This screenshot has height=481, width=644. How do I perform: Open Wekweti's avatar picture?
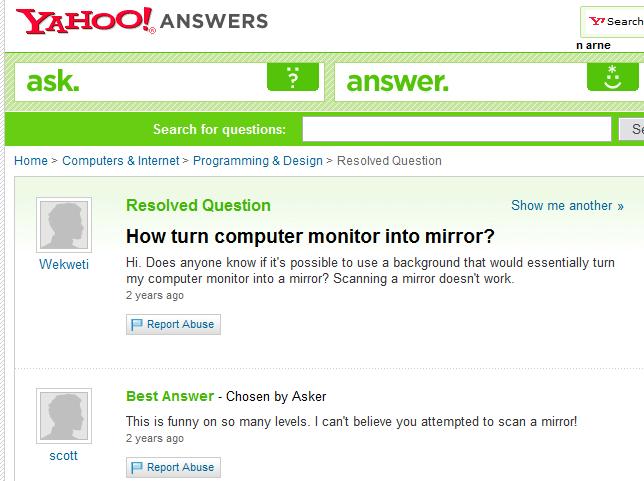click(64, 225)
